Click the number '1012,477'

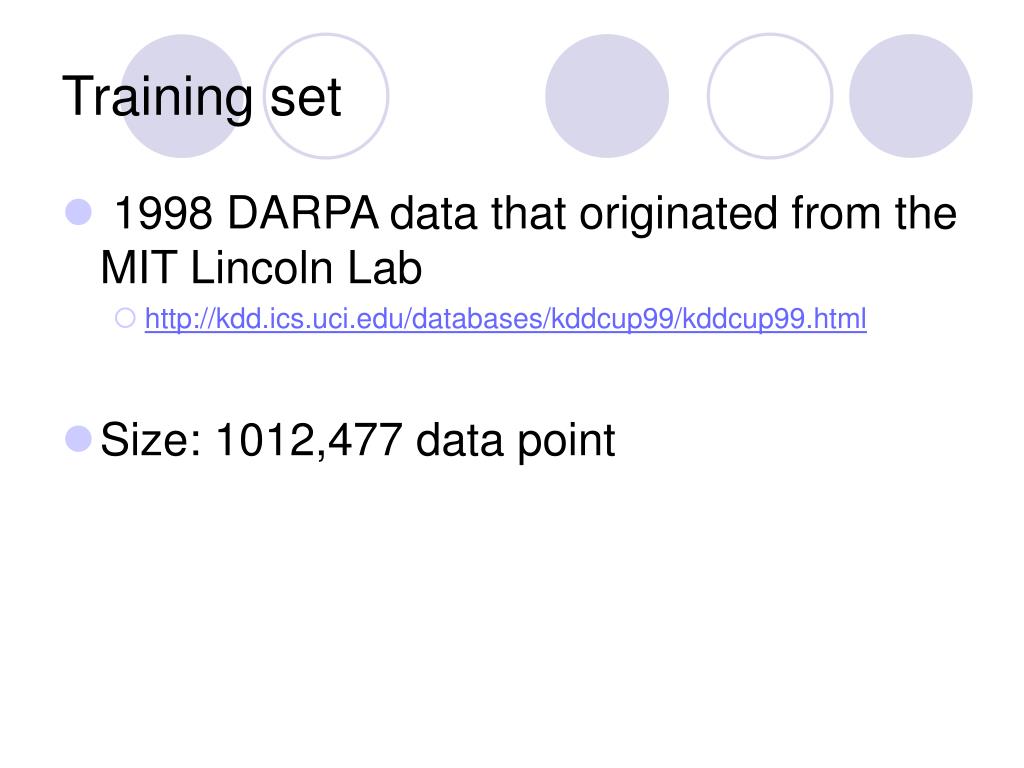309,441
